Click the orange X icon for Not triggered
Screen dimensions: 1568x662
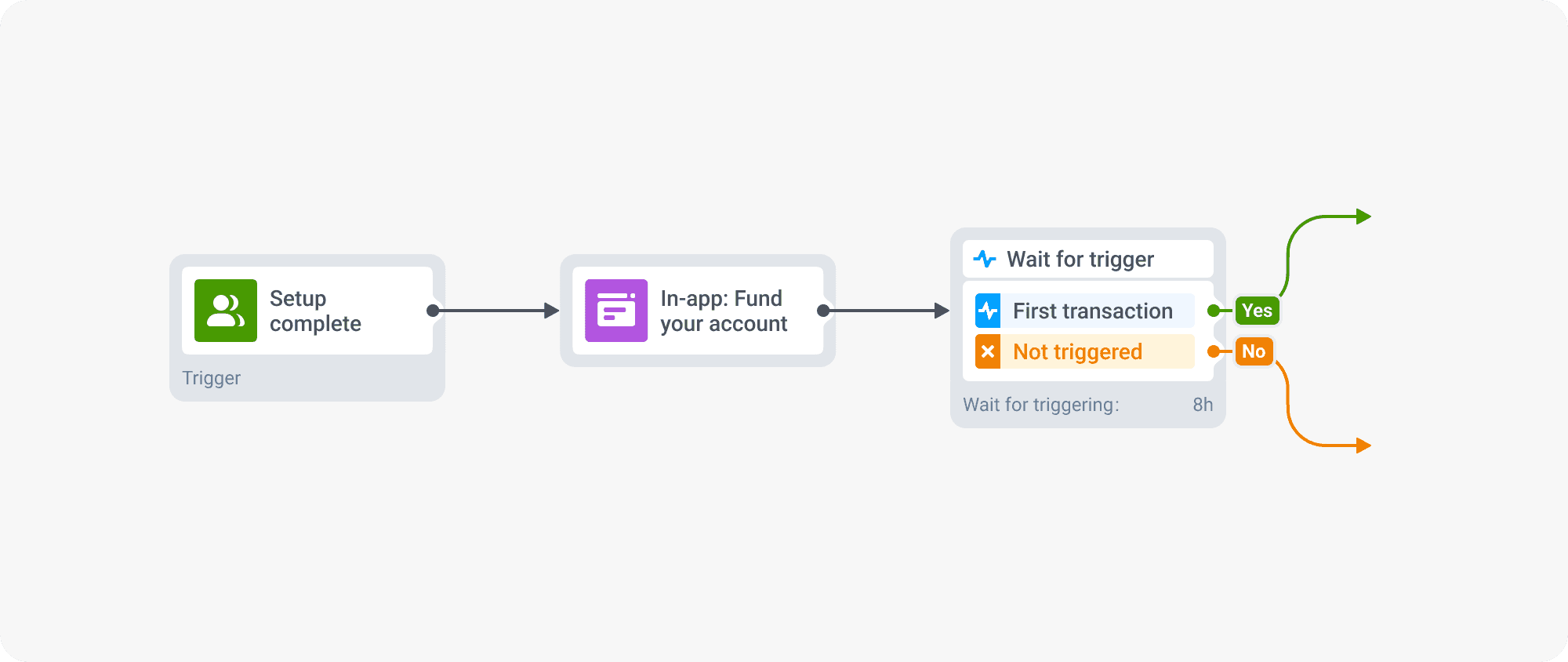pyautogui.click(x=988, y=351)
